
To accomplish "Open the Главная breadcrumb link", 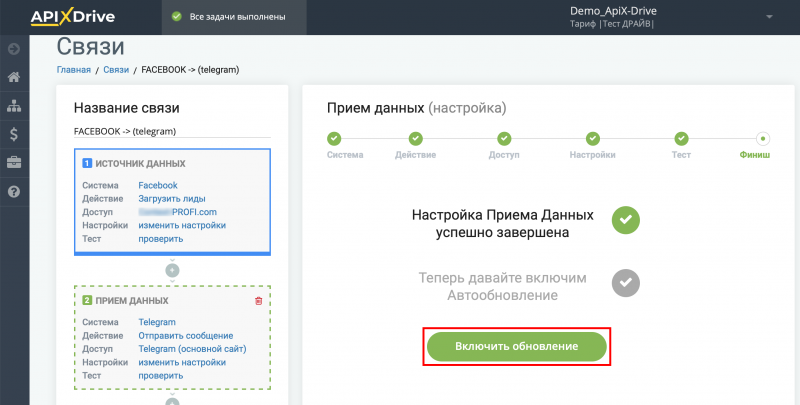I will [73, 70].
